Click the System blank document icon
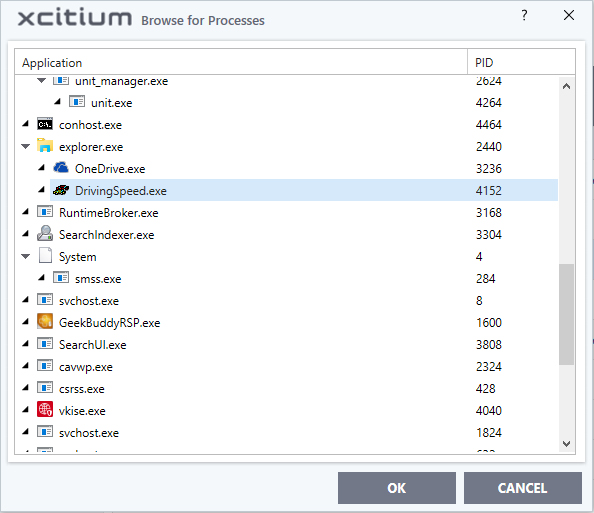The image size is (594, 513). tap(45, 255)
